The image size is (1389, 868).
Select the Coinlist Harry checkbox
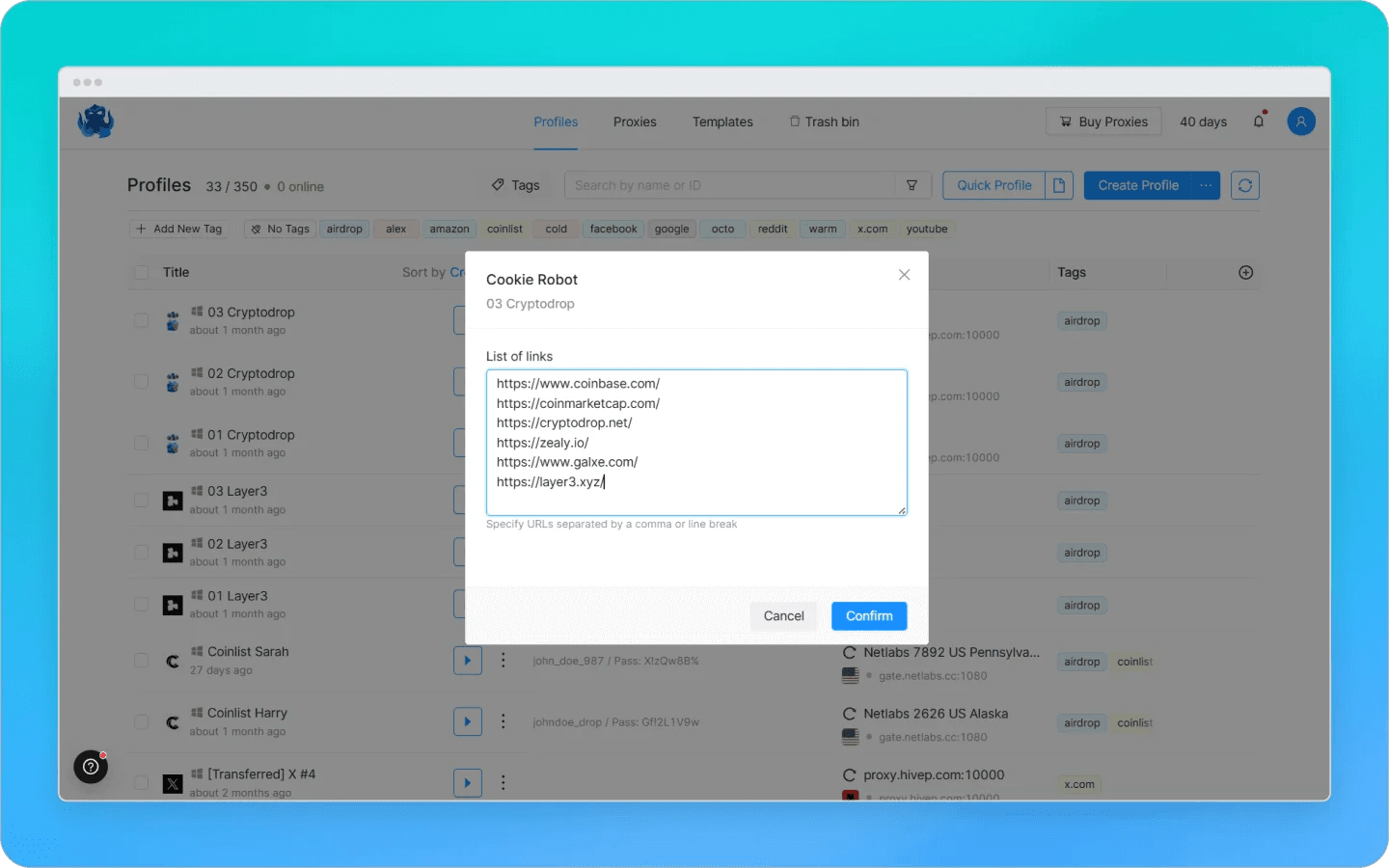click(142, 721)
